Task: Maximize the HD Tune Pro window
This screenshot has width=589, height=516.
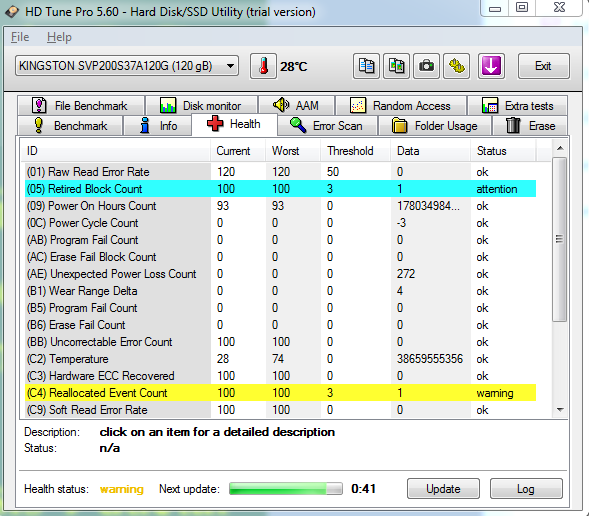Action: 522,8
